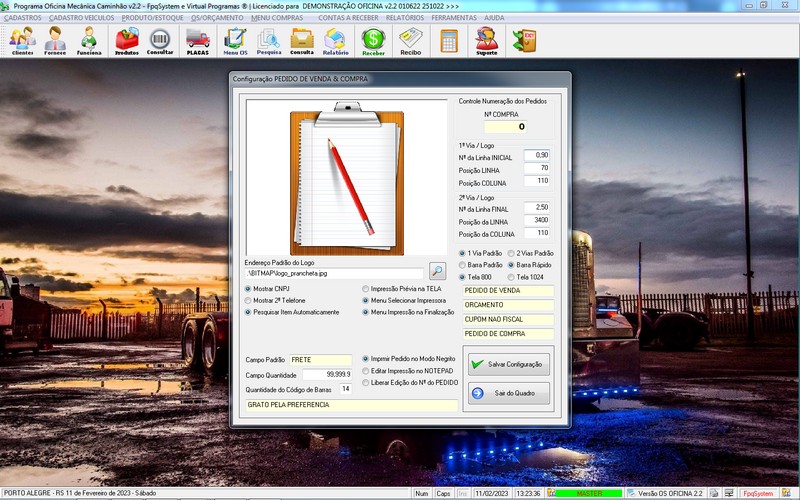This screenshot has height=500, width=800.
Task: Click the Suporte toolbar icon
Action: [486, 41]
